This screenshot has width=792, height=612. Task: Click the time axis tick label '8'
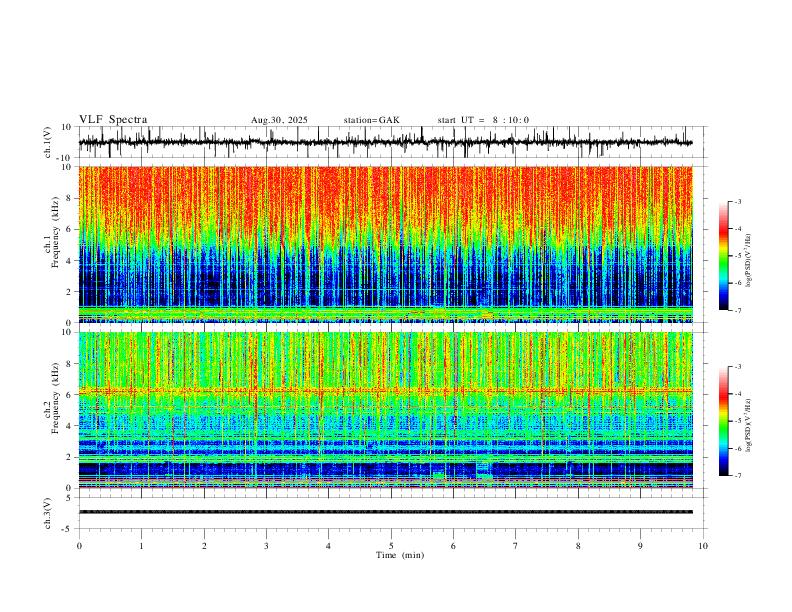point(578,546)
